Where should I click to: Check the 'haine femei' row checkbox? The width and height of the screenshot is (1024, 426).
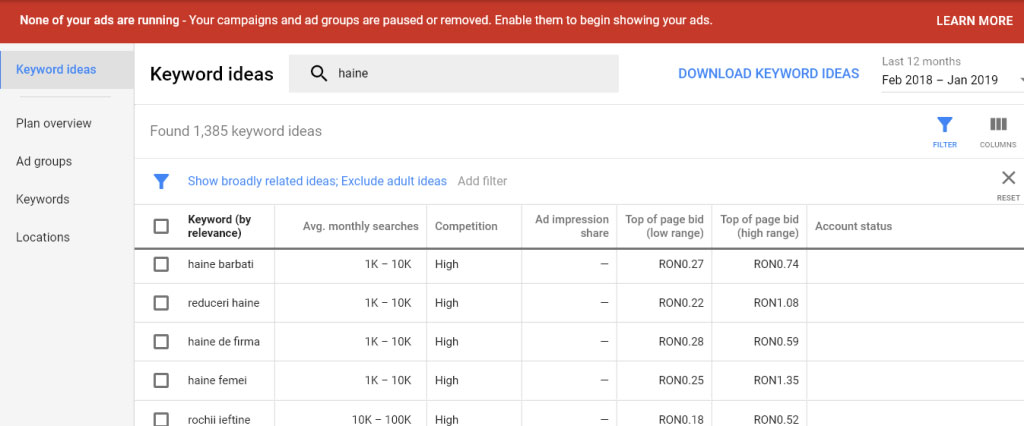pyautogui.click(x=161, y=380)
